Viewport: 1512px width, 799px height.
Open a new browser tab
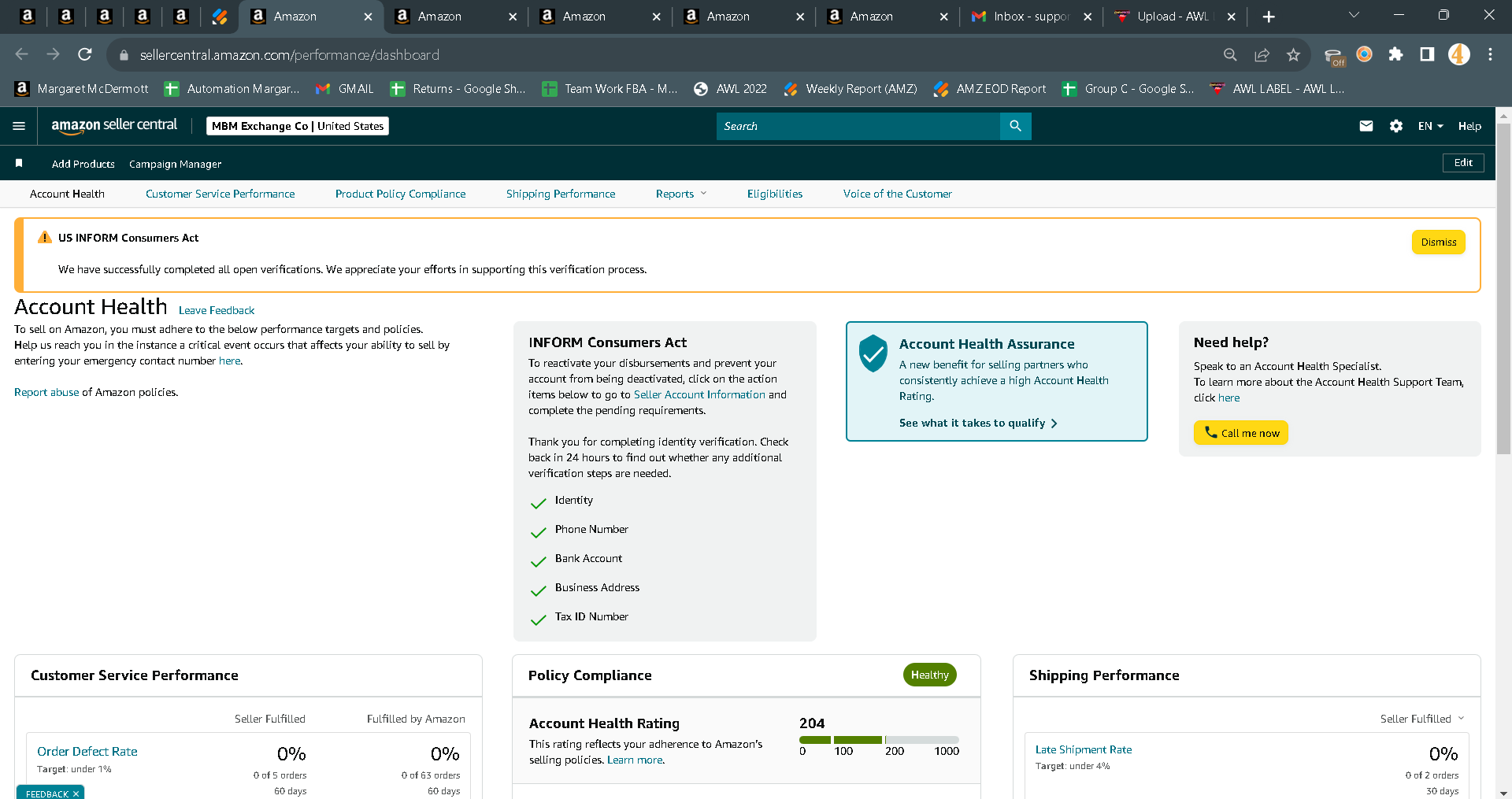[1269, 17]
